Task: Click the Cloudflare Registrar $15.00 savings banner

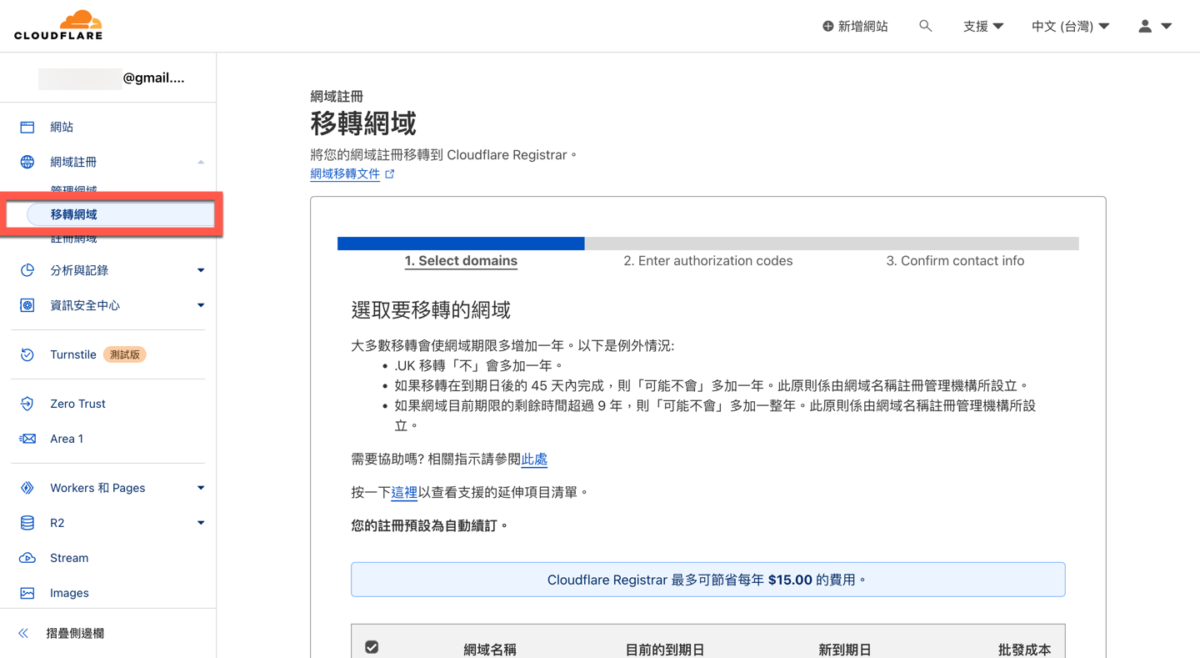Action: pos(708,579)
